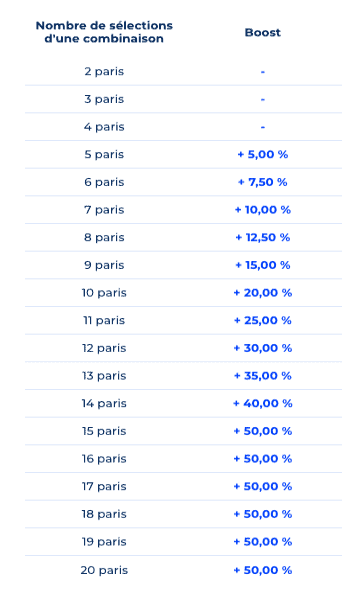Click the + 7,50 % boost value
This screenshot has height=606, width=361.
pyautogui.click(x=262, y=182)
